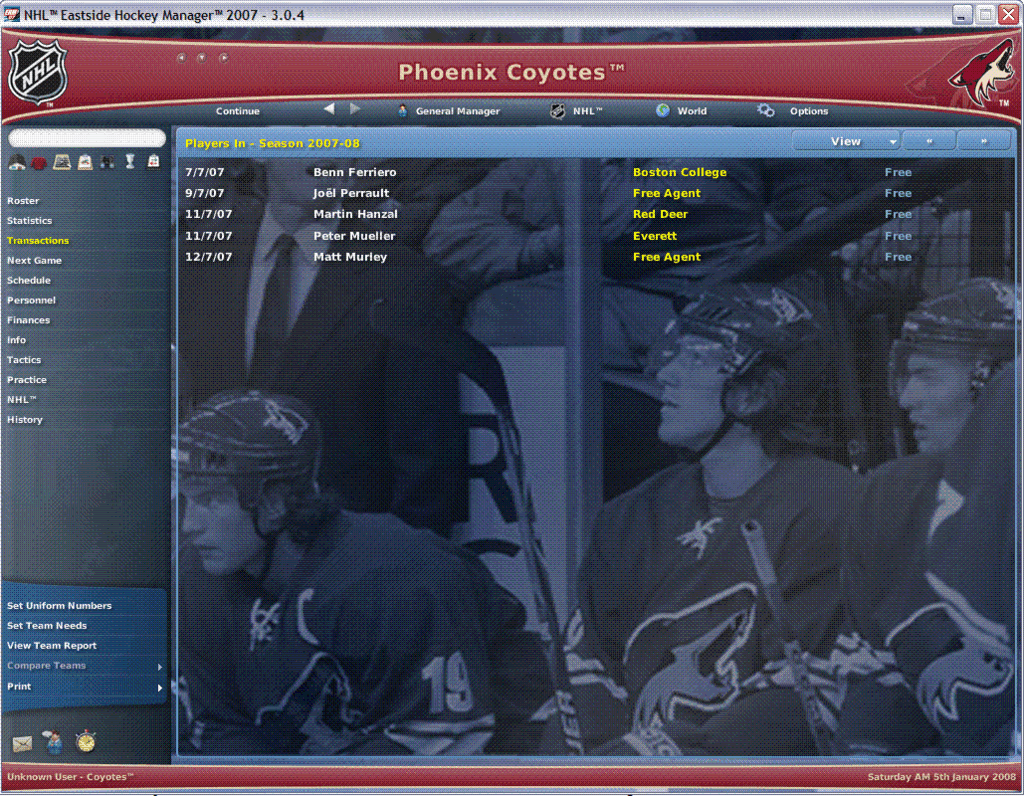Screen dimensions: 1024x796
Task: Click the Coyotes team logo
Action: 980,73
